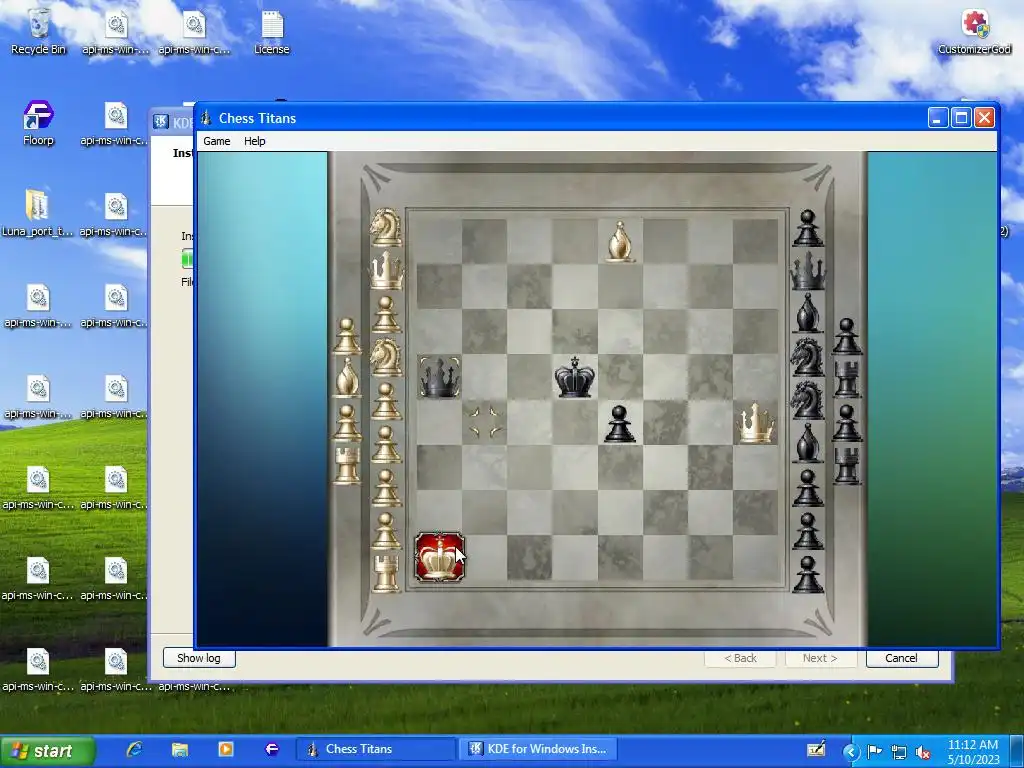1024x768 pixels.
Task: Select the white bishop on the top rank
Action: (x=620, y=242)
